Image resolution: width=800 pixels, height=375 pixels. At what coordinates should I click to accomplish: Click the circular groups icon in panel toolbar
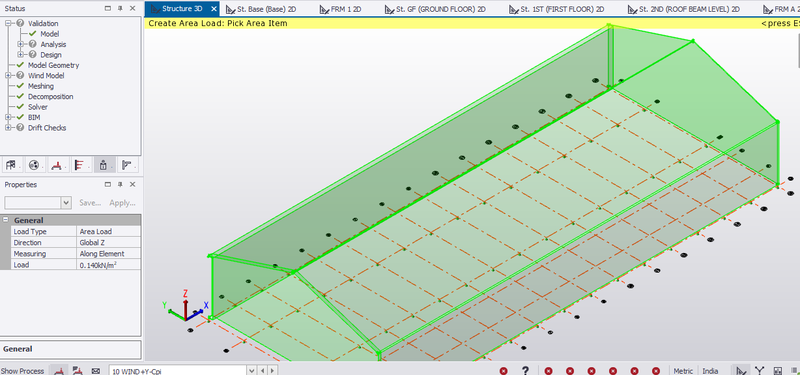[34, 165]
